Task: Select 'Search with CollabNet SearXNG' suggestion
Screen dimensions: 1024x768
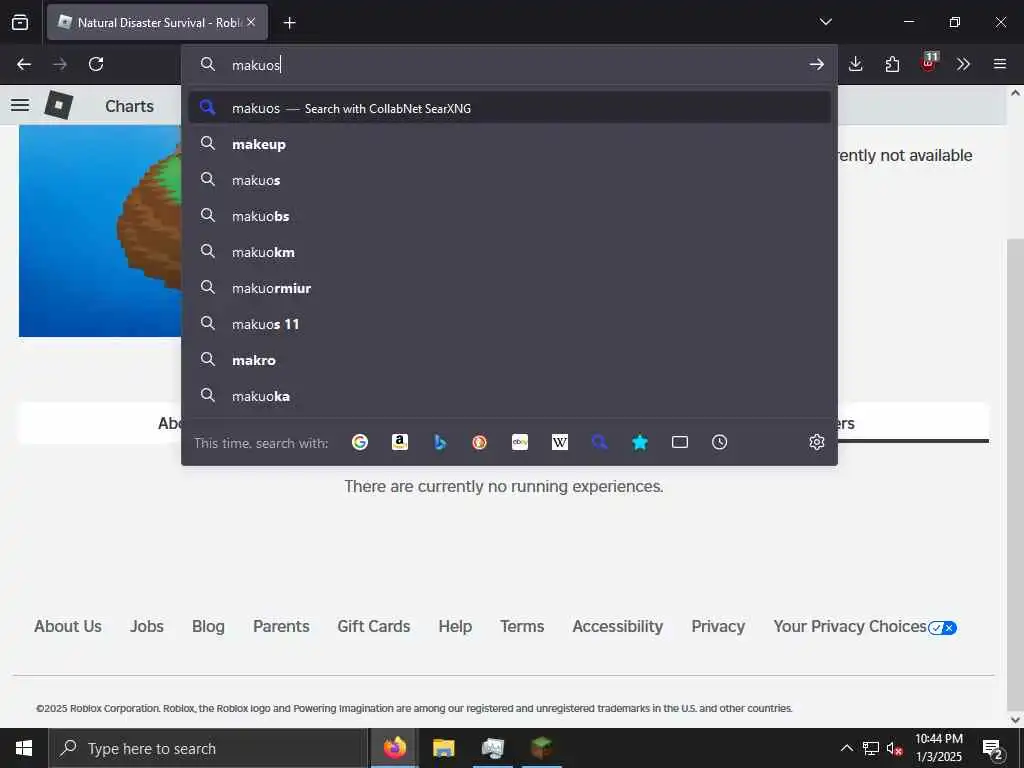Action: (x=509, y=108)
